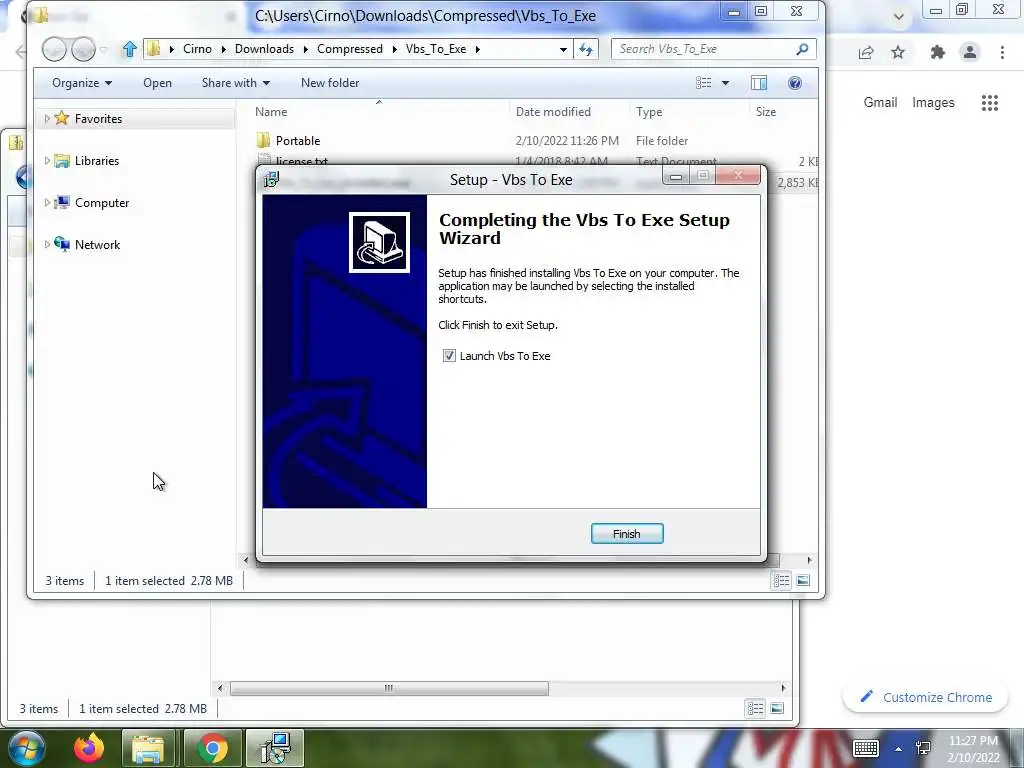Image resolution: width=1024 pixels, height=768 pixels.
Task: Select Cirno in the address breadcrumb
Action: [197, 49]
